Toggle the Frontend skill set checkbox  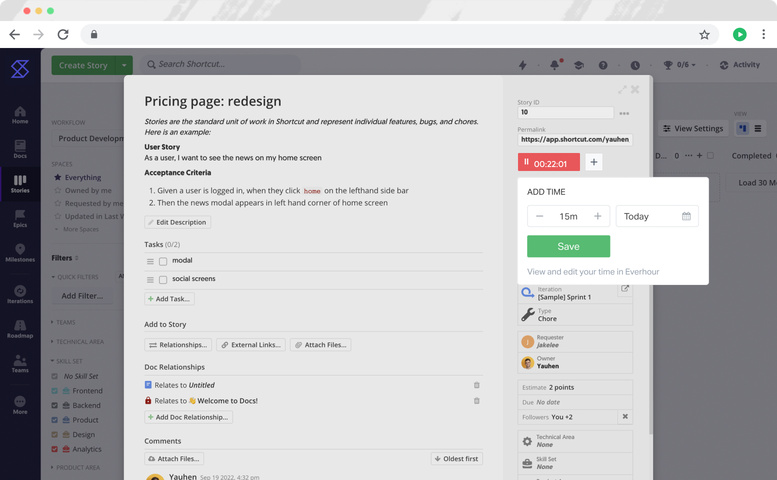coord(55,391)
